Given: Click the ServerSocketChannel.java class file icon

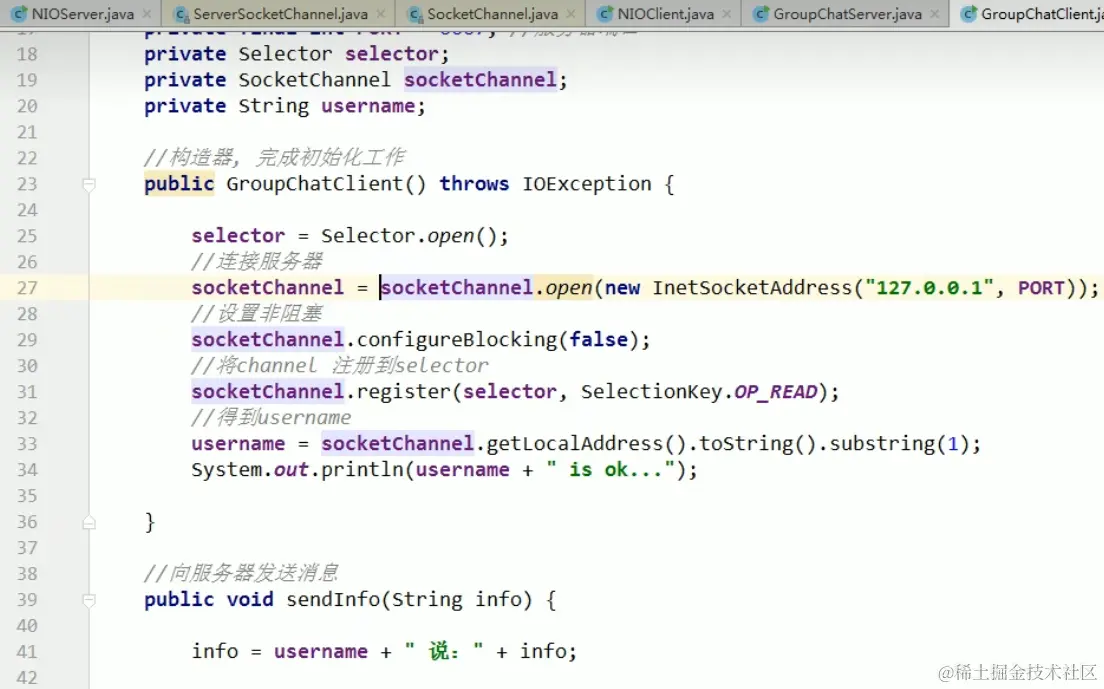Looking at the screenshot, I should coord(182,14).
